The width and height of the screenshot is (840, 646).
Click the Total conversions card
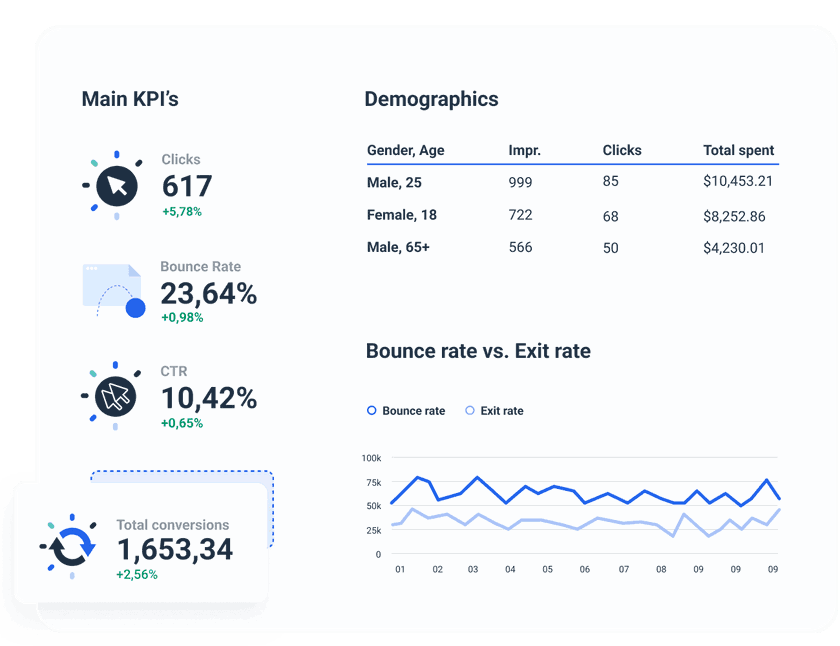coord(145,540)
